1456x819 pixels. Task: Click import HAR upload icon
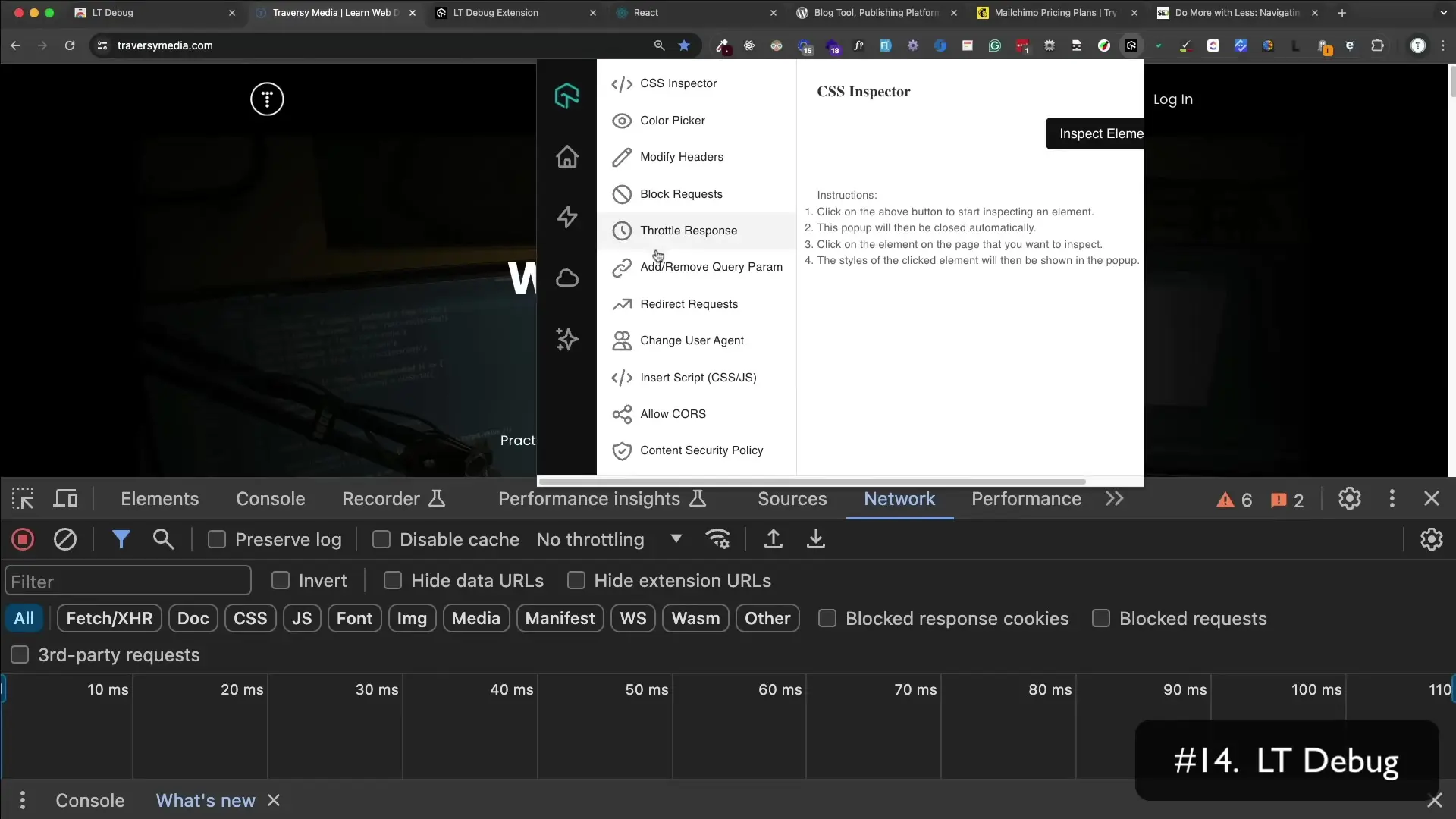click(x=773, y=540)
